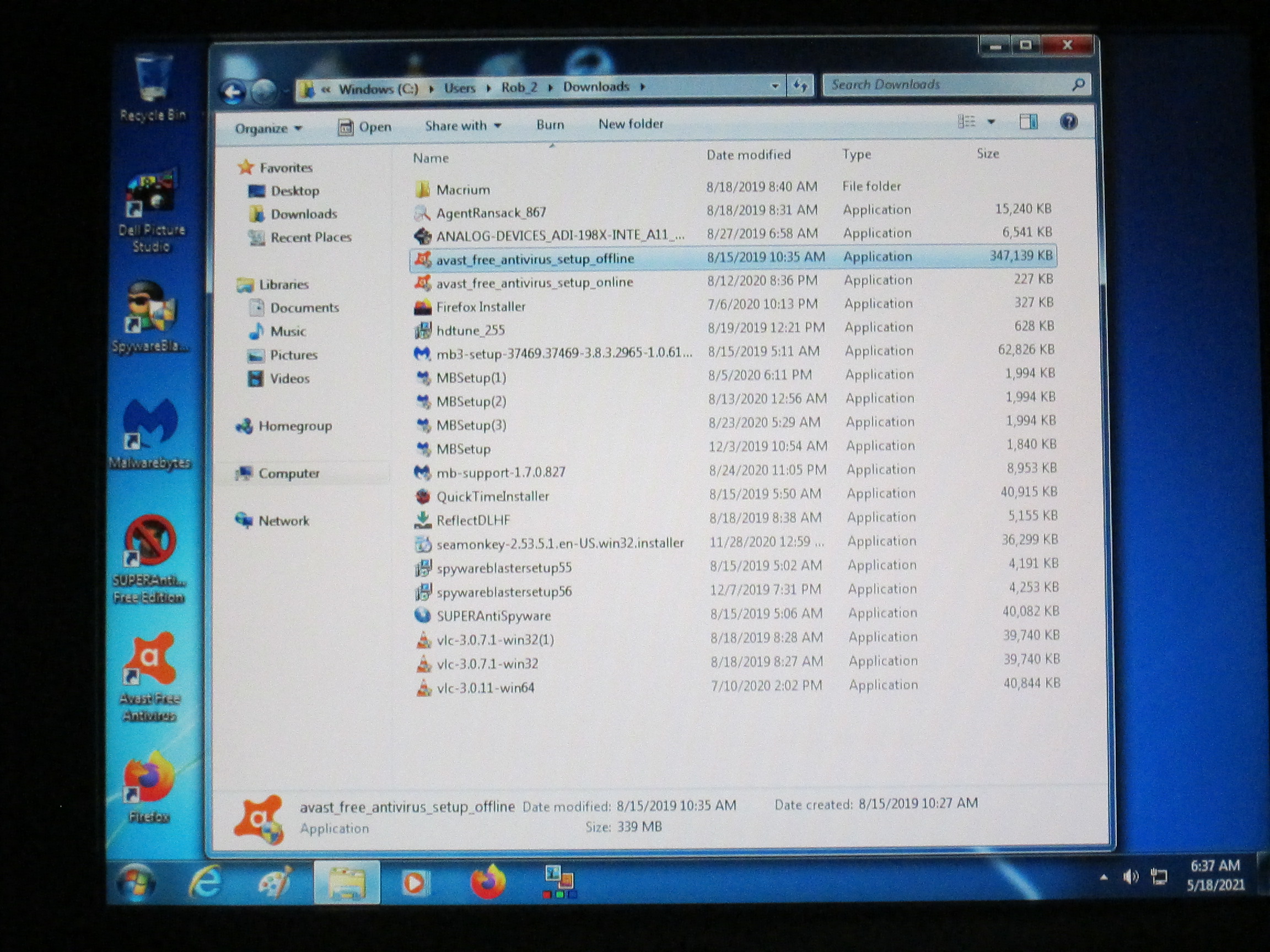The height and width of the screenshot is (952, 1270).
Task: Click the Windows Start orb
Action: pos(136,881)
